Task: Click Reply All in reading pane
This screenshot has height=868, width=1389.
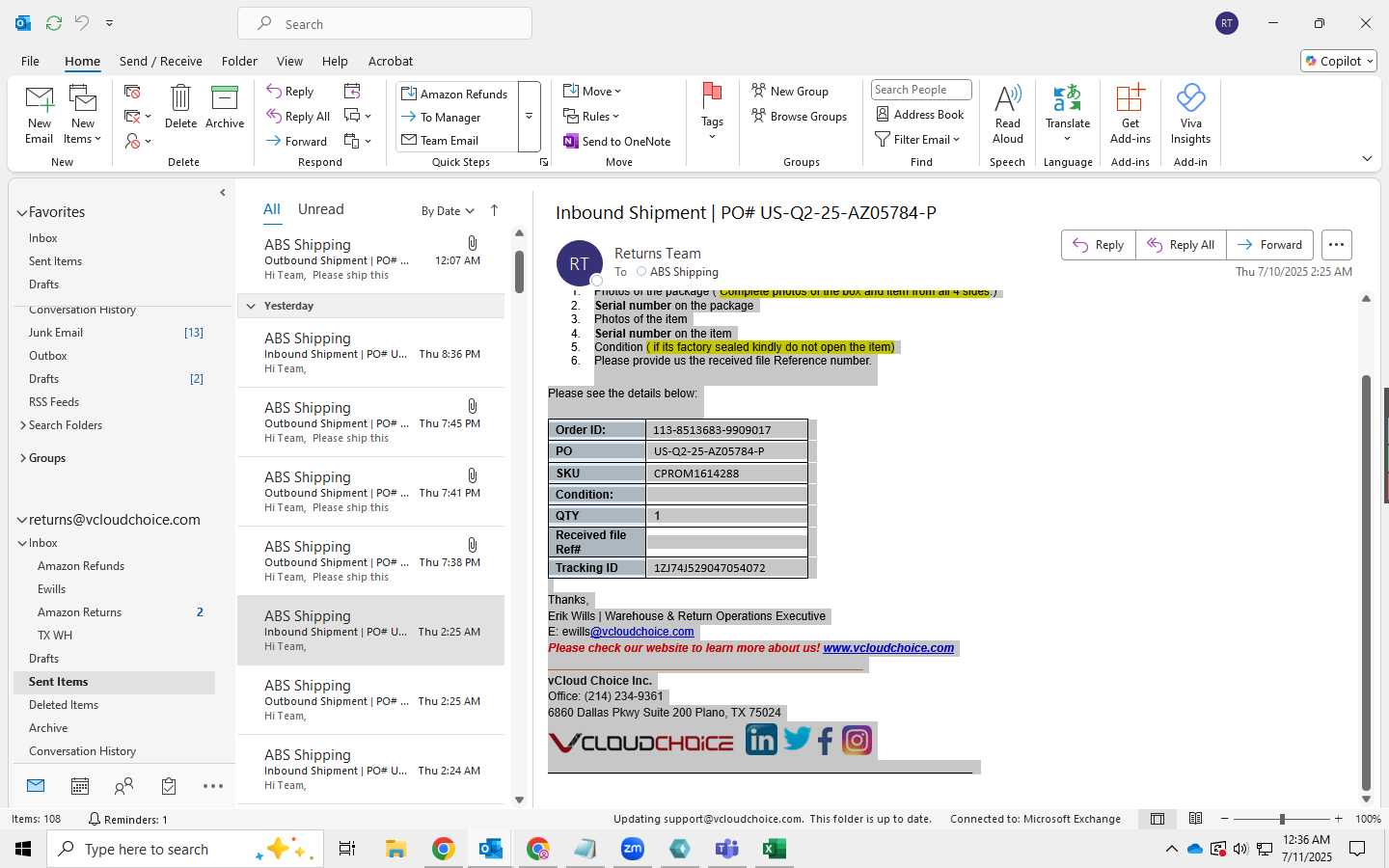Action: coord(1181,245)
